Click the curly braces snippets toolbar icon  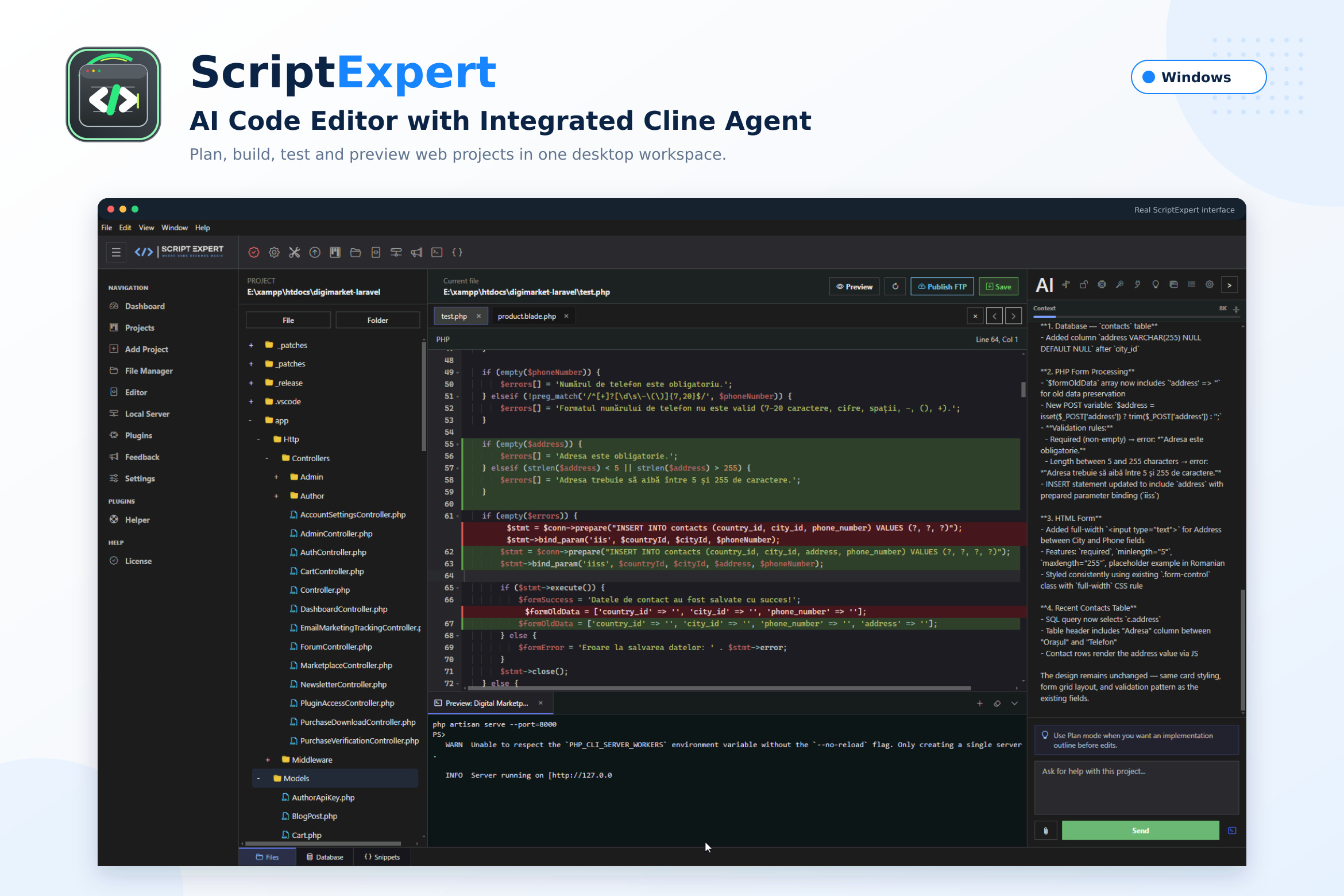pos(457,252)
